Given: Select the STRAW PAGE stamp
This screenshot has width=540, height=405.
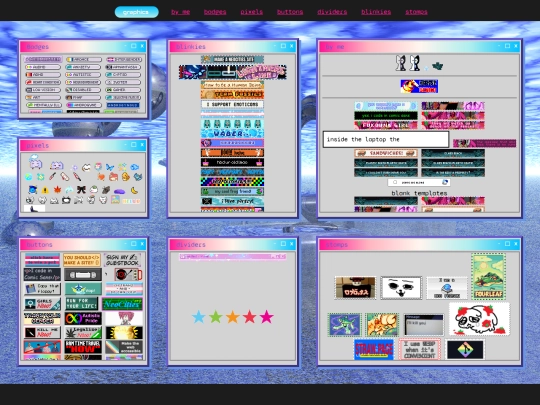Looking at the screenshot, I should (374, 350).
